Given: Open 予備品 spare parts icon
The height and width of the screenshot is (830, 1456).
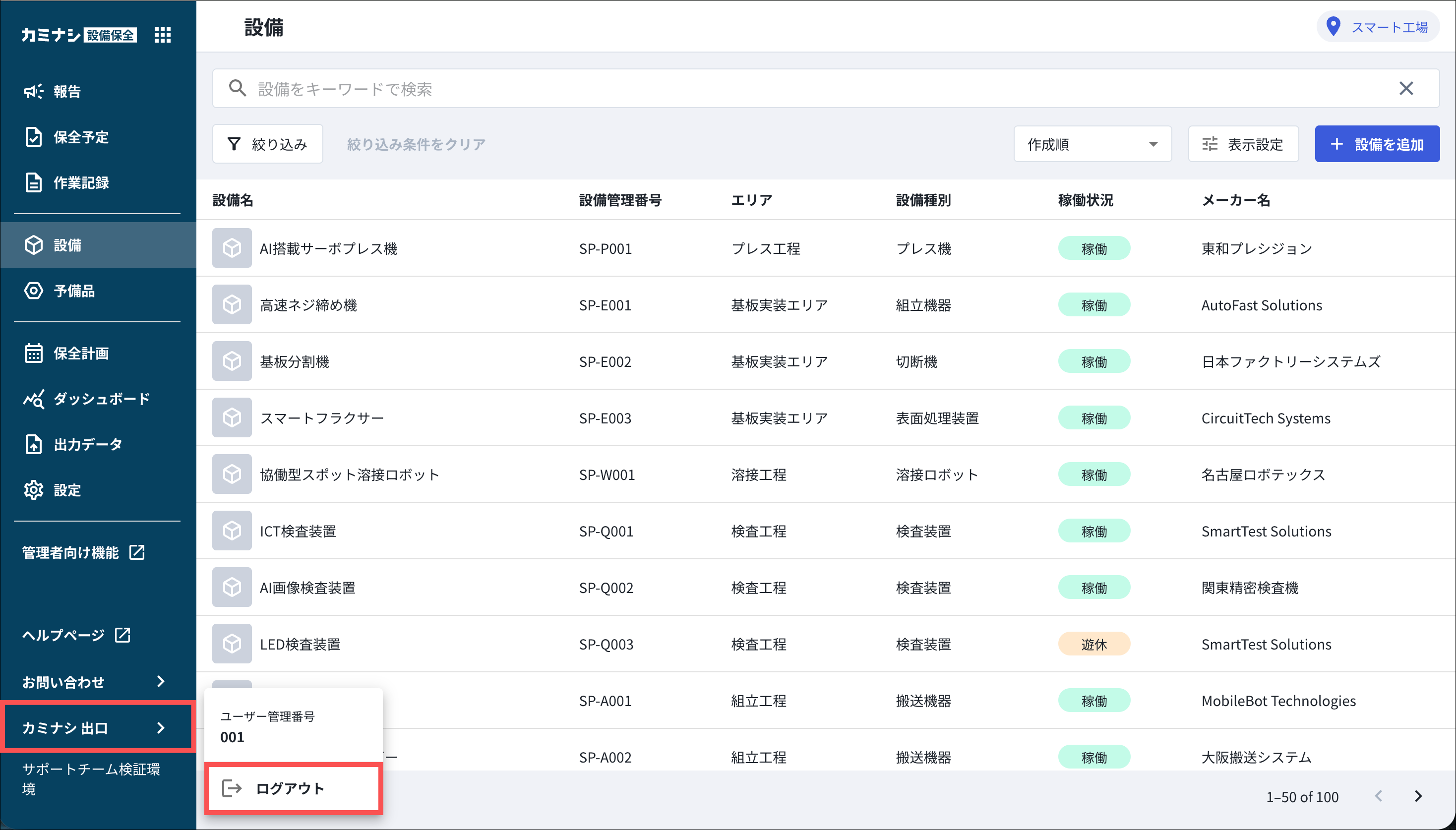Looking at the screenshot, I should 33,291.
